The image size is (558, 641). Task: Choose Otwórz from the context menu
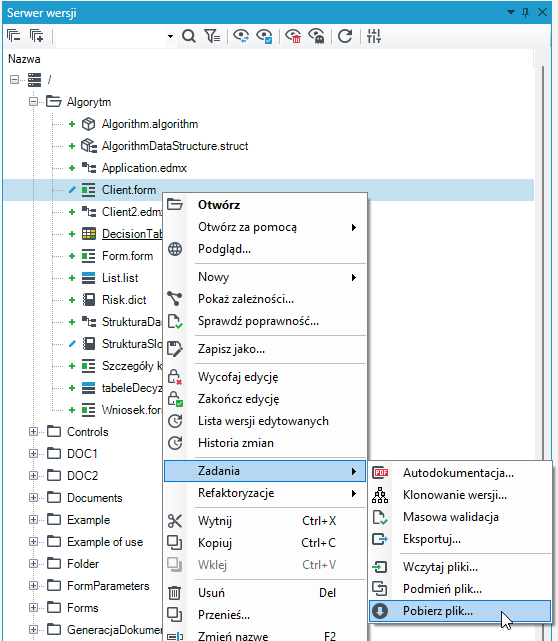pos(265,205)
